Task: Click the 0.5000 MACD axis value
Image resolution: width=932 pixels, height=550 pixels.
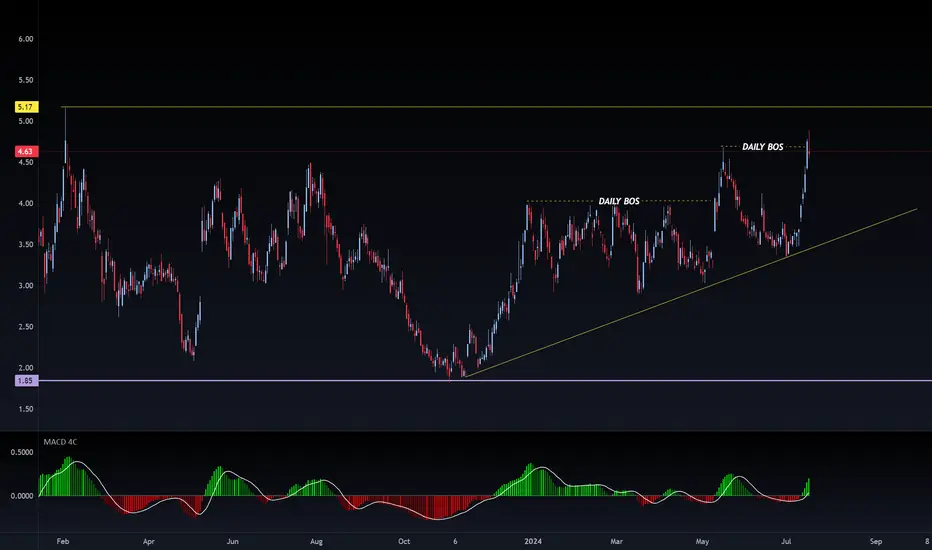Action: 22,452
